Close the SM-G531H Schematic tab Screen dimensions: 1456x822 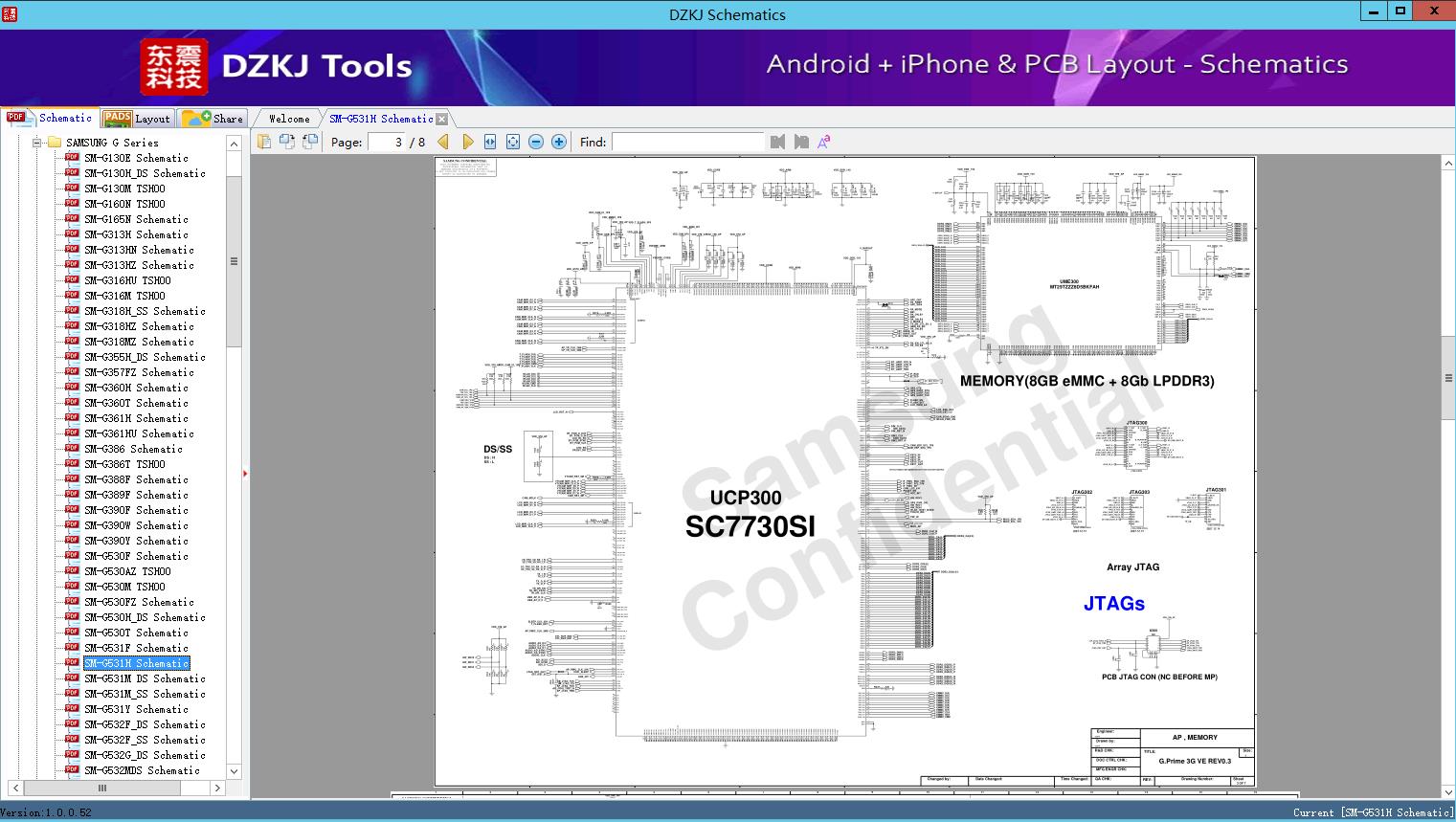(441, 119)
